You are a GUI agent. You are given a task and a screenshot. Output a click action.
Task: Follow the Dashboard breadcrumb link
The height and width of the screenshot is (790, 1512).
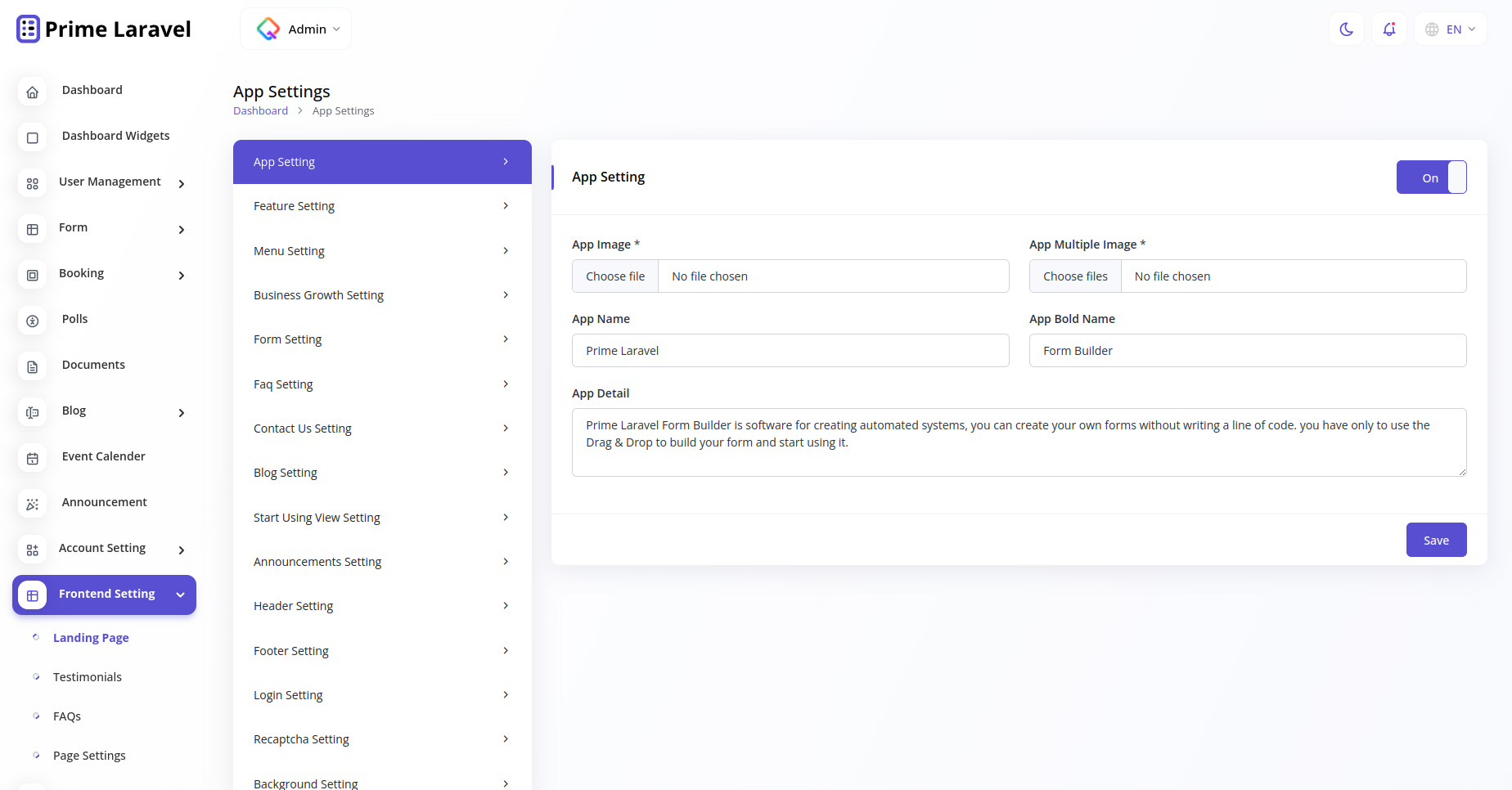coord(260,110)
